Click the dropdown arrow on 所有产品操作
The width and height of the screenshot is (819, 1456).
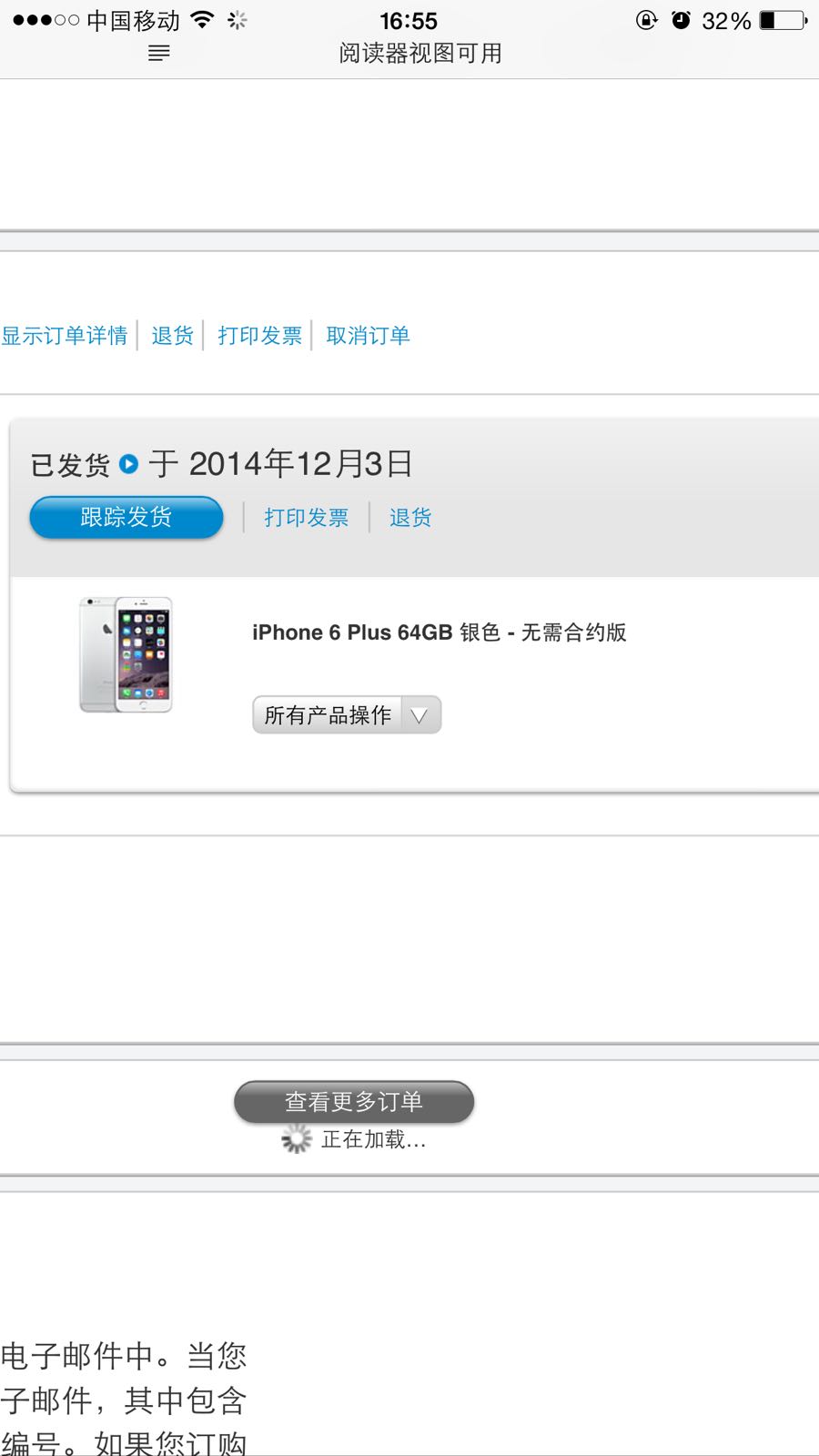(420, 715)
